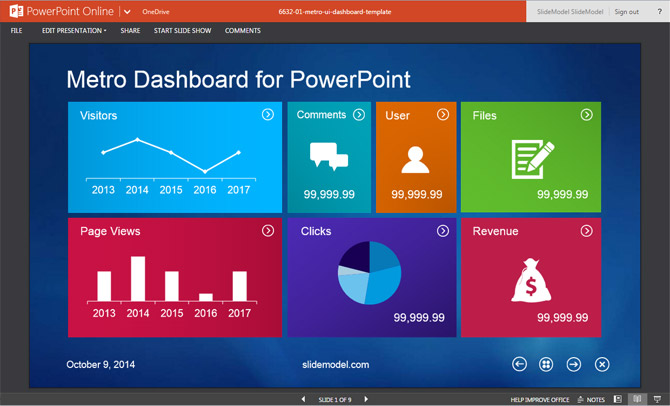Image resolution: width=670 pixels, height=406 pixels.
Task: Click the PowerPoint Online logo icon
Action: tap(16, 11)
